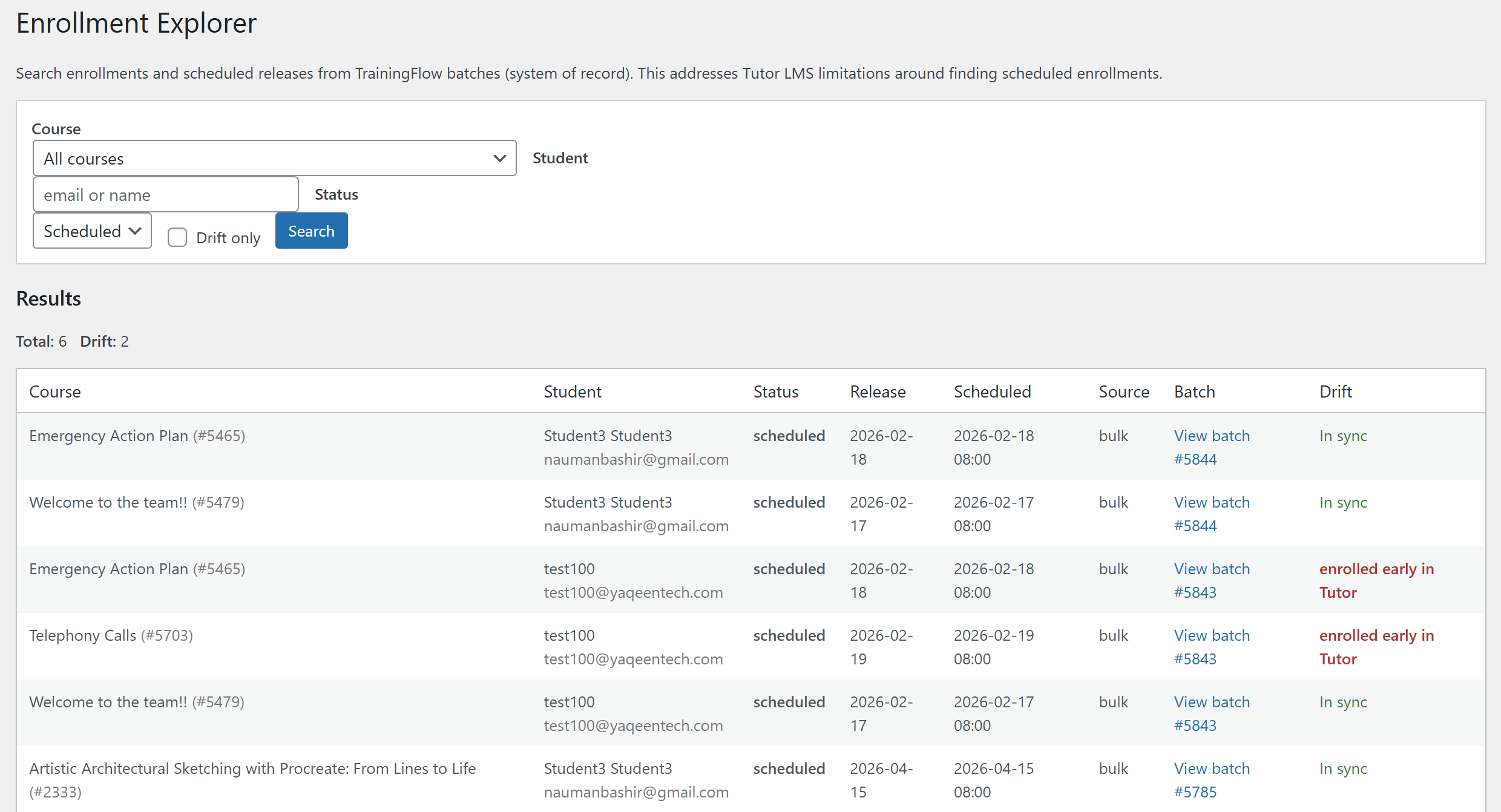
Task: Click the Batch column header
Action: coord(1194,391)
